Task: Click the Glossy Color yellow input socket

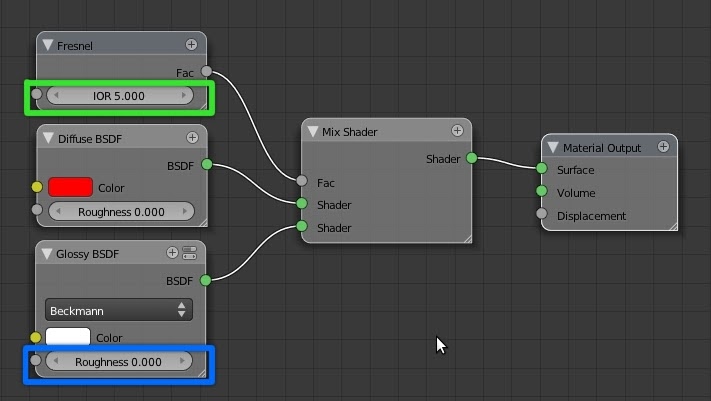Action: pos(36,337)
